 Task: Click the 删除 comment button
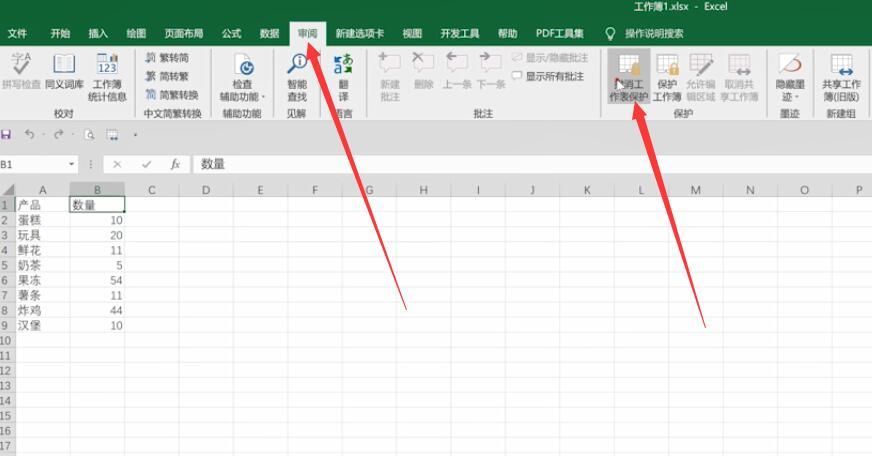423,71
